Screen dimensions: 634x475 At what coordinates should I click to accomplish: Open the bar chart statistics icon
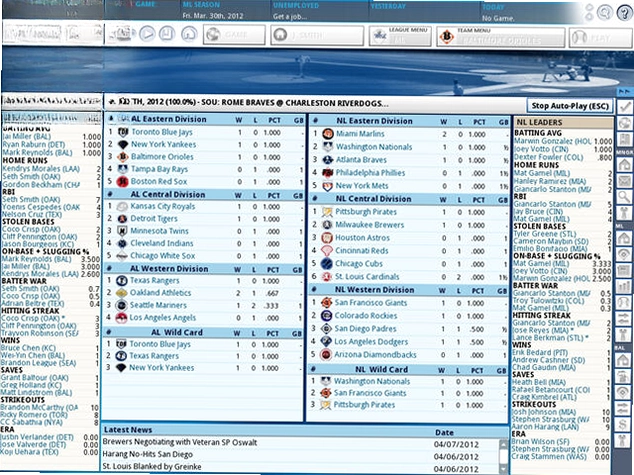tap(625, 286)
